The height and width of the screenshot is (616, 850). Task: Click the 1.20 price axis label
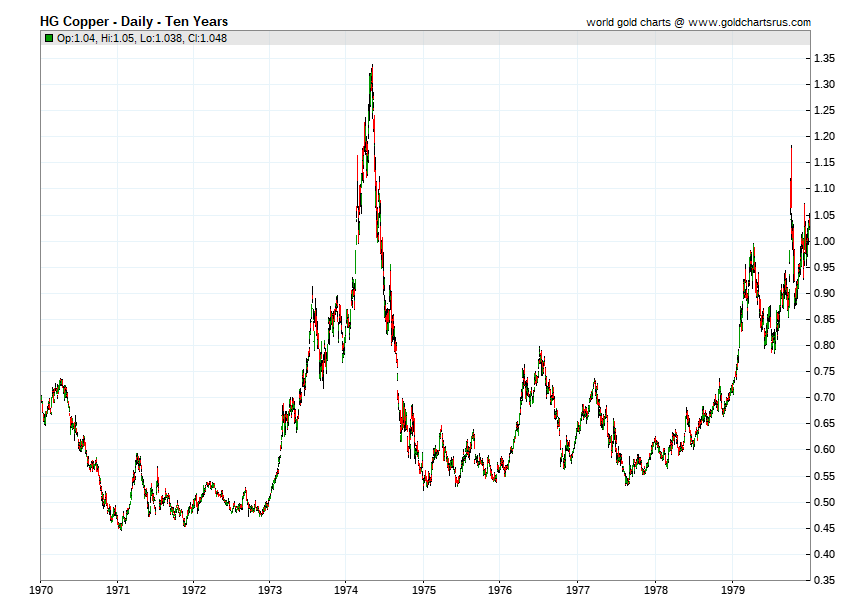point(825,137)
